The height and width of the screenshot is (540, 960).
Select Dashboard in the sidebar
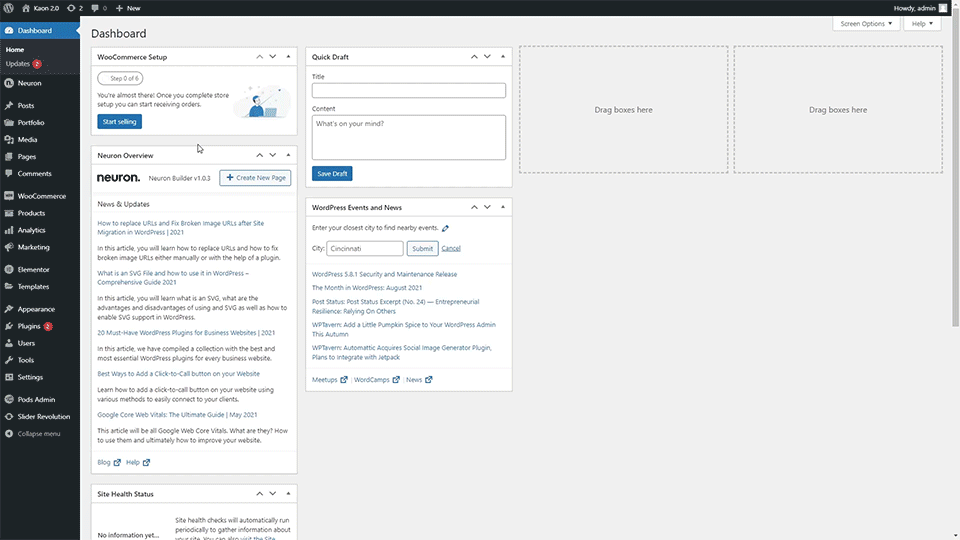coord(40,31)
